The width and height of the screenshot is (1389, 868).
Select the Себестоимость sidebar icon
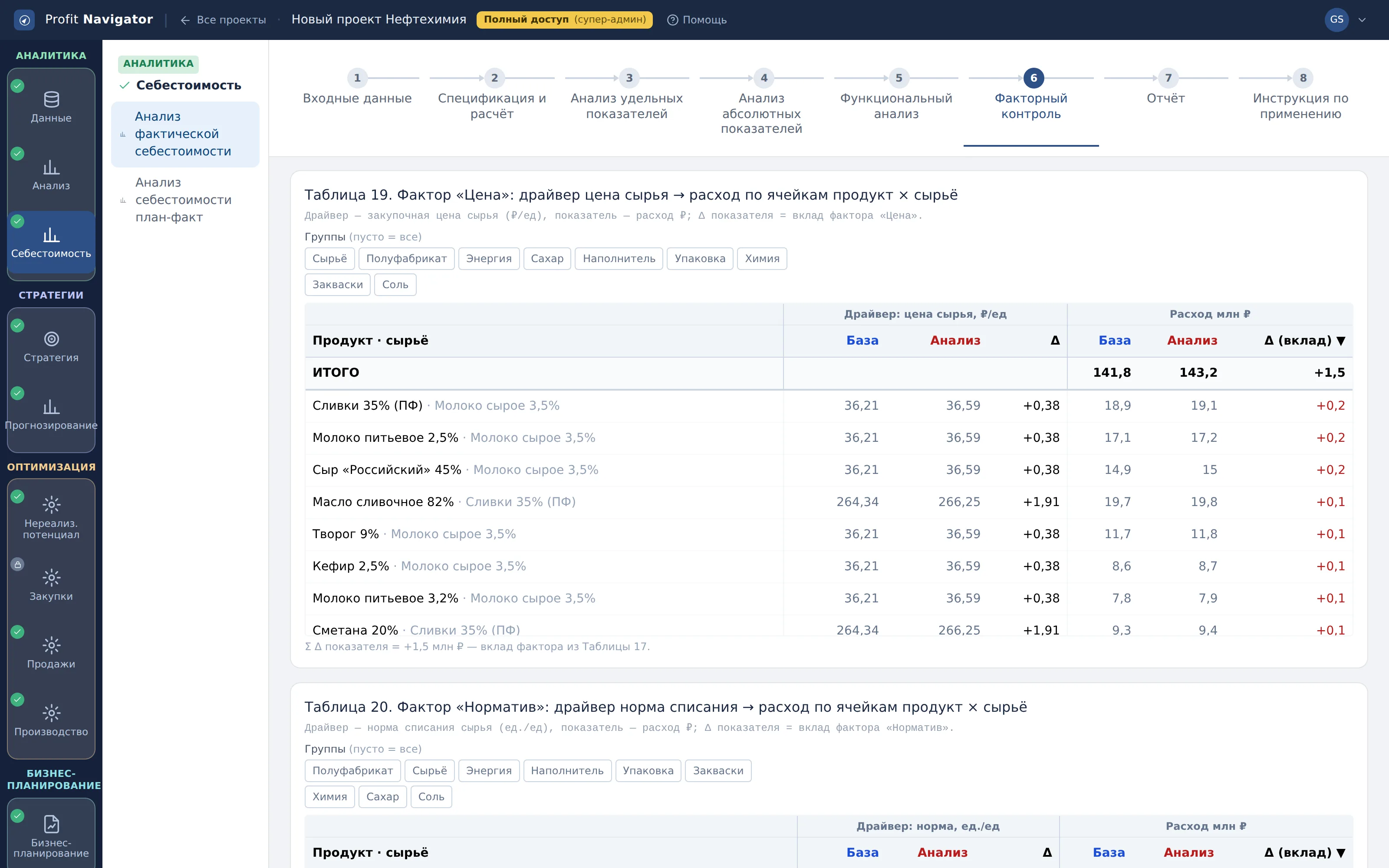(51, 235)
